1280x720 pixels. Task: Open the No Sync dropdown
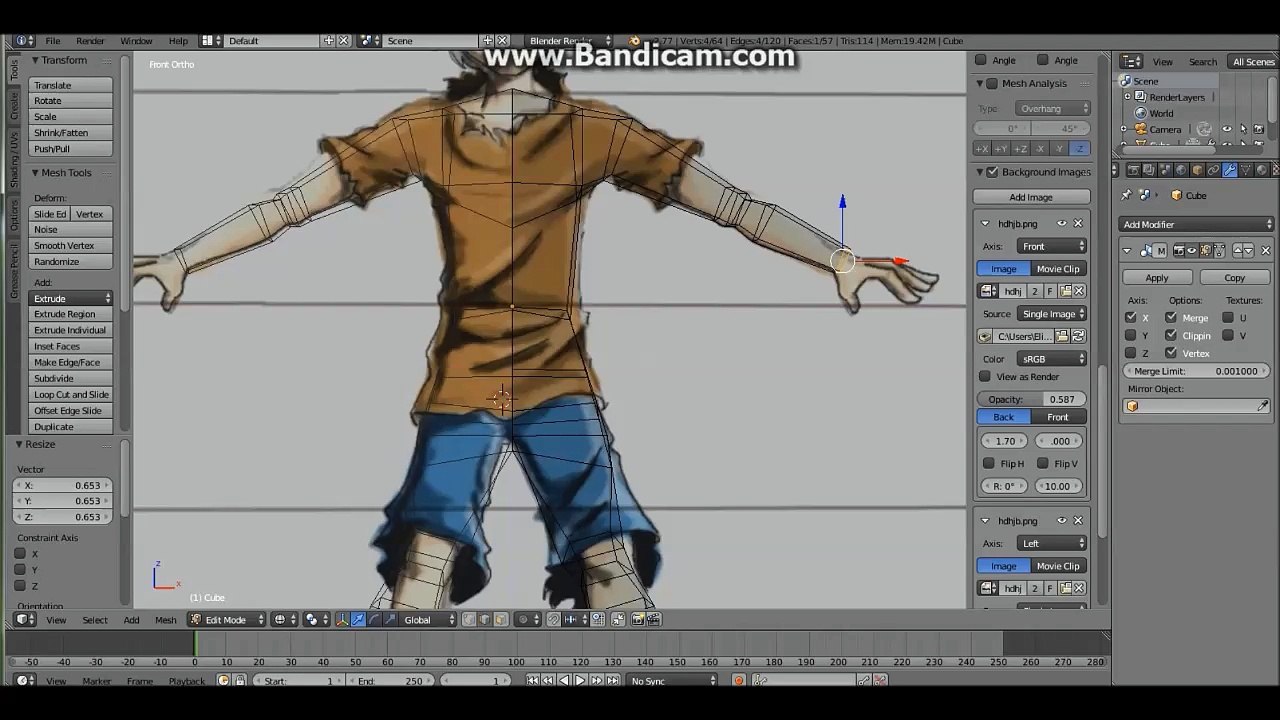(672, 681)
